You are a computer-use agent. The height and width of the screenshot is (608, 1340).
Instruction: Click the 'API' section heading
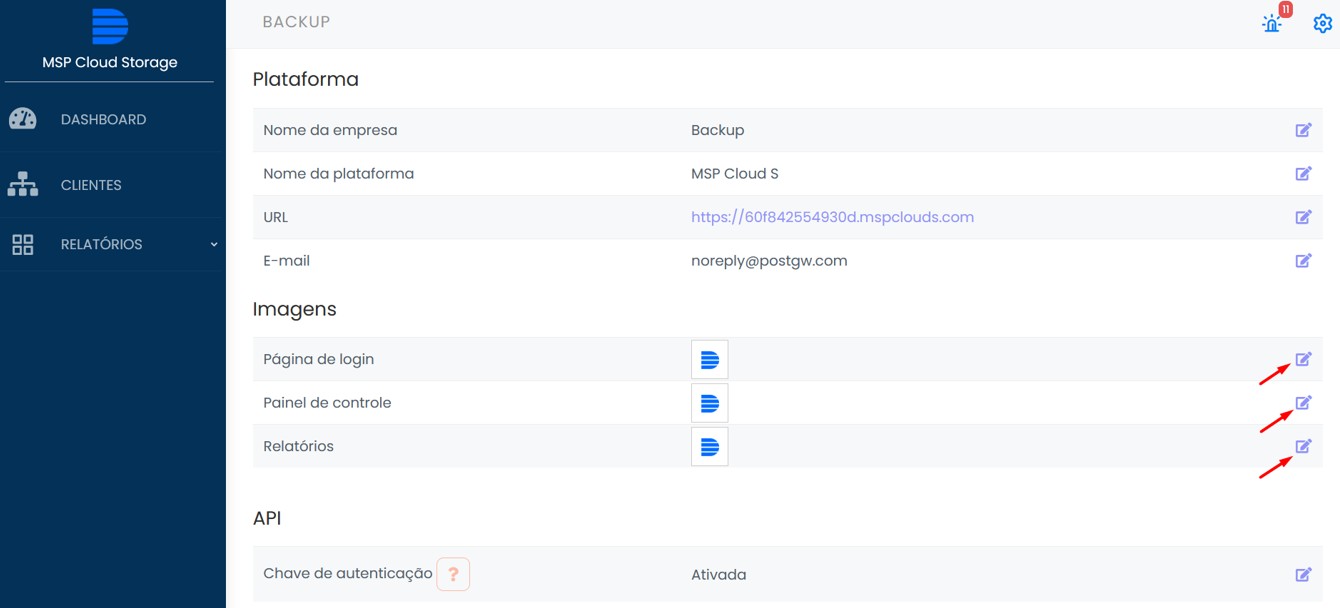point(267,518)
